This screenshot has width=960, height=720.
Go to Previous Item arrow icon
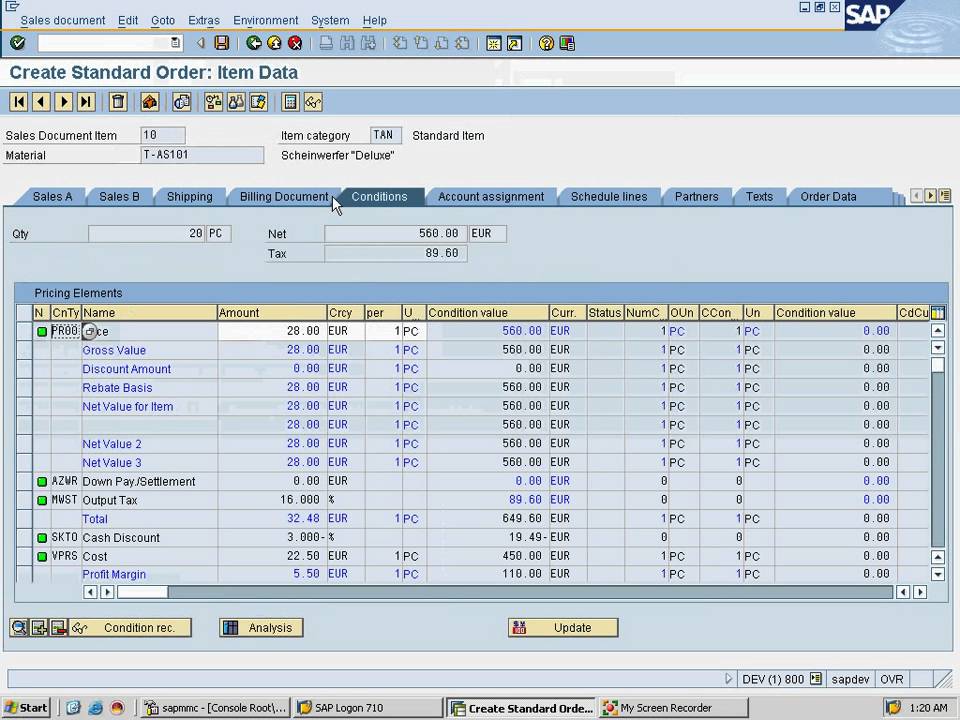[41, 102]
